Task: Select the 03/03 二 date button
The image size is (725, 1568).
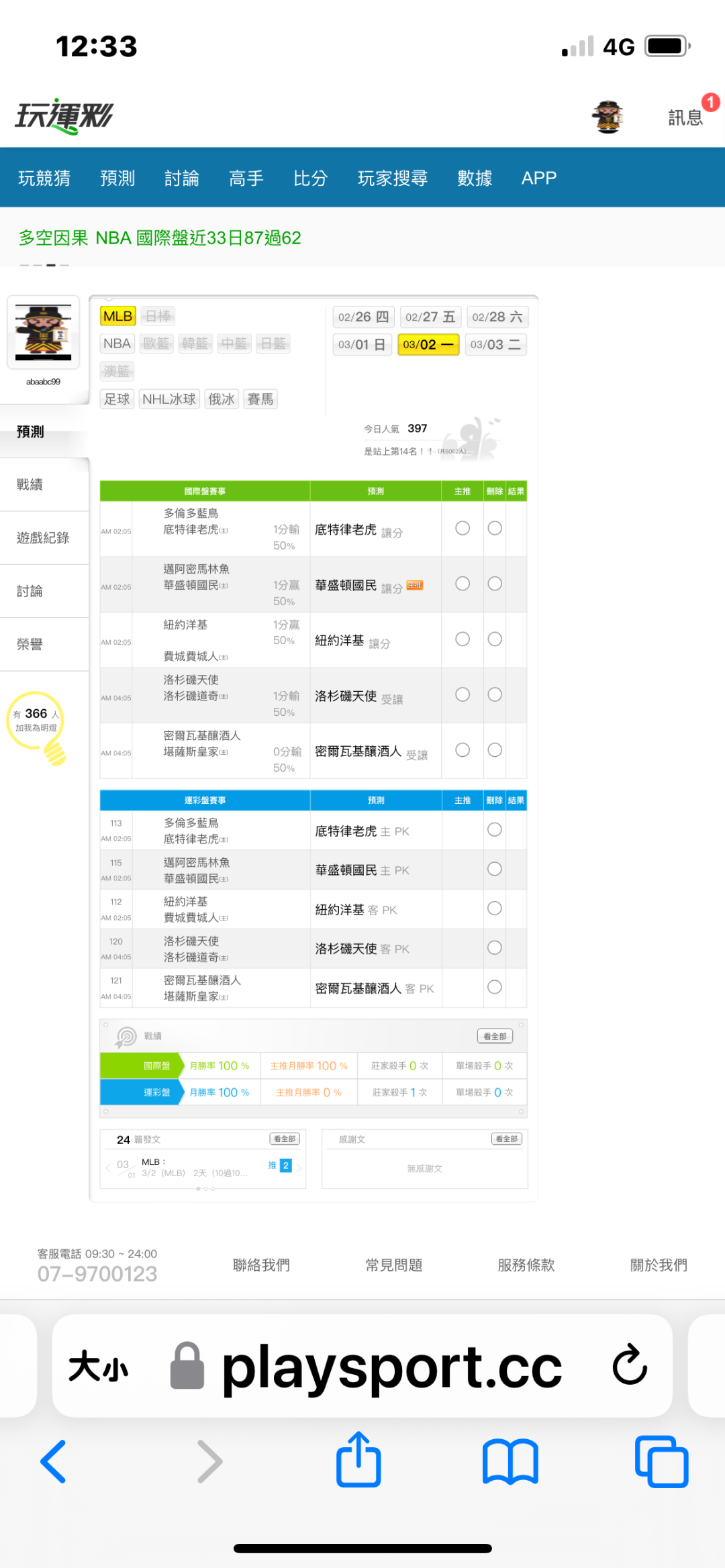Action: pyautogui.click(x=495, y=345)
